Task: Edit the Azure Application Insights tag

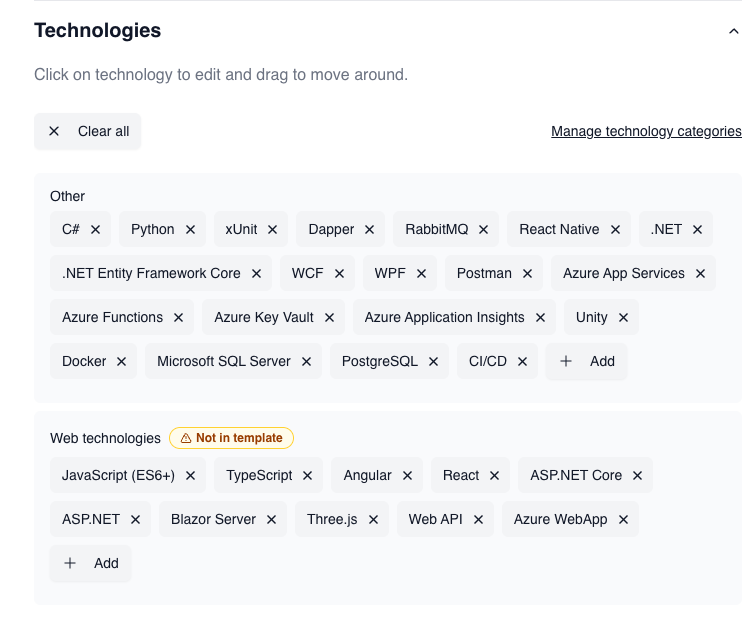Action: (x=444, y=317)
